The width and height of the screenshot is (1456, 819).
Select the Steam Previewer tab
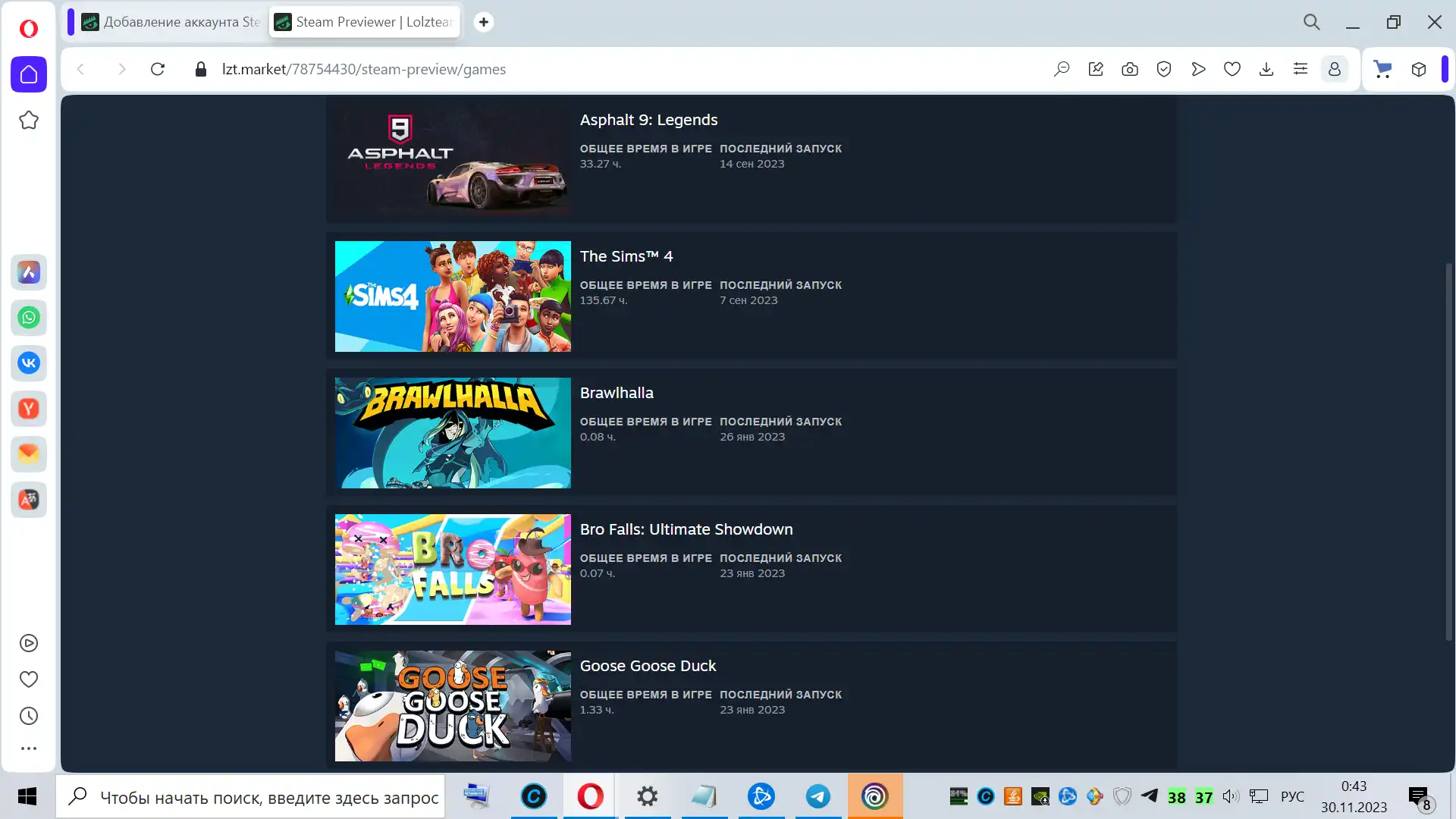364,22
